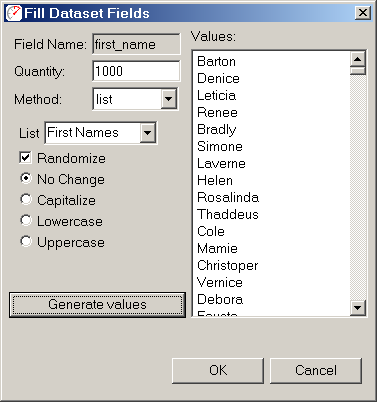Viewport: 377px width, 402px height.
Task: Click the Cancel button
Action: click(316, 370)
